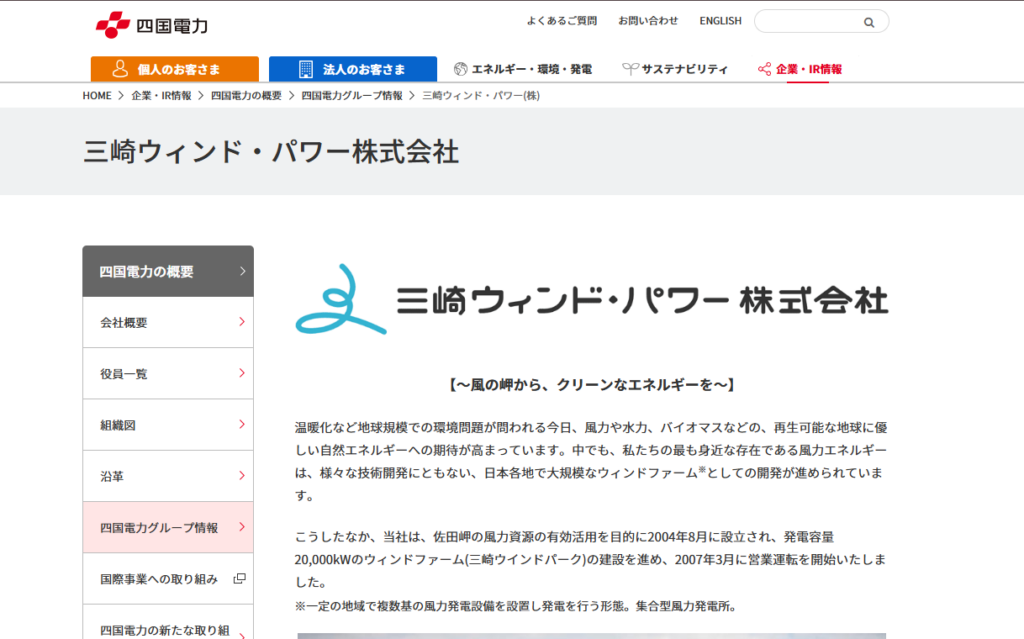The width and height of the screenshot is (1024, 639).
Task: Select 四国電力グループ情報 in sidebar
Action: 168,527
